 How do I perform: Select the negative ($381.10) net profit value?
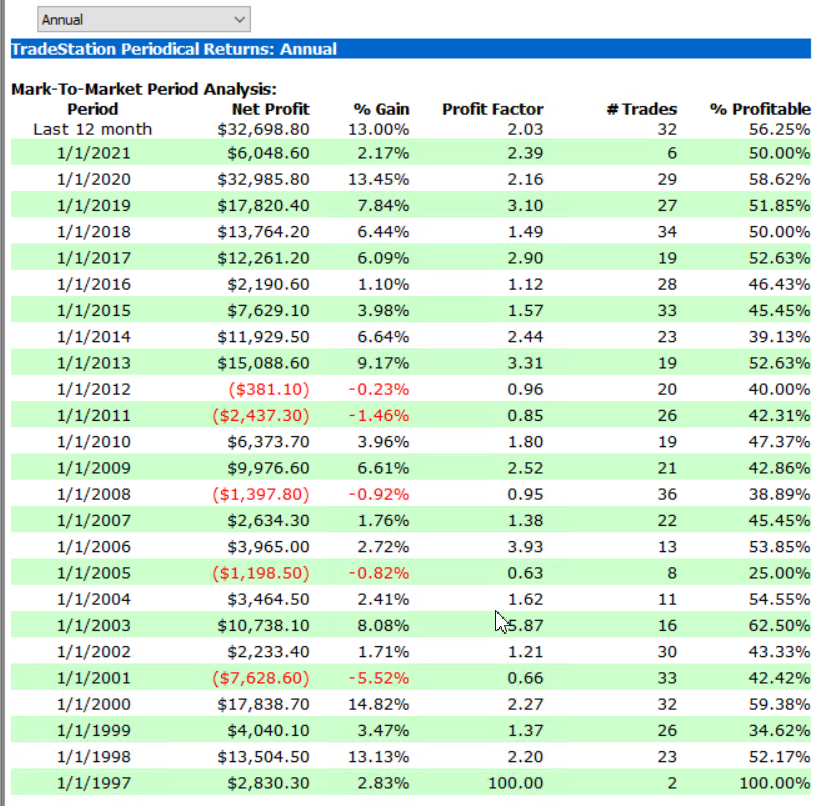[265, 388]
